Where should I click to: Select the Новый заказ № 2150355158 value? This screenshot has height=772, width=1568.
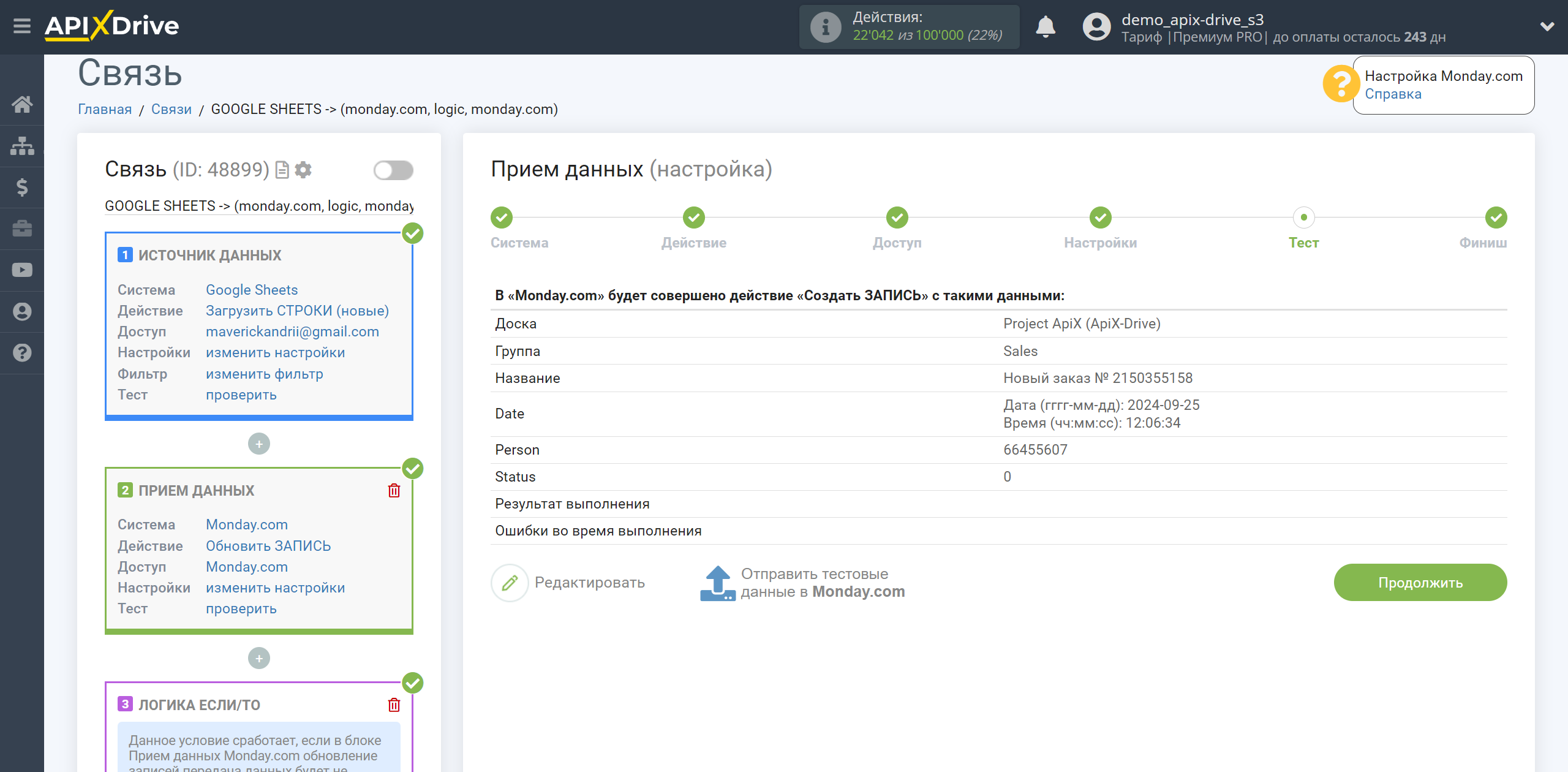coord(1098,378)
